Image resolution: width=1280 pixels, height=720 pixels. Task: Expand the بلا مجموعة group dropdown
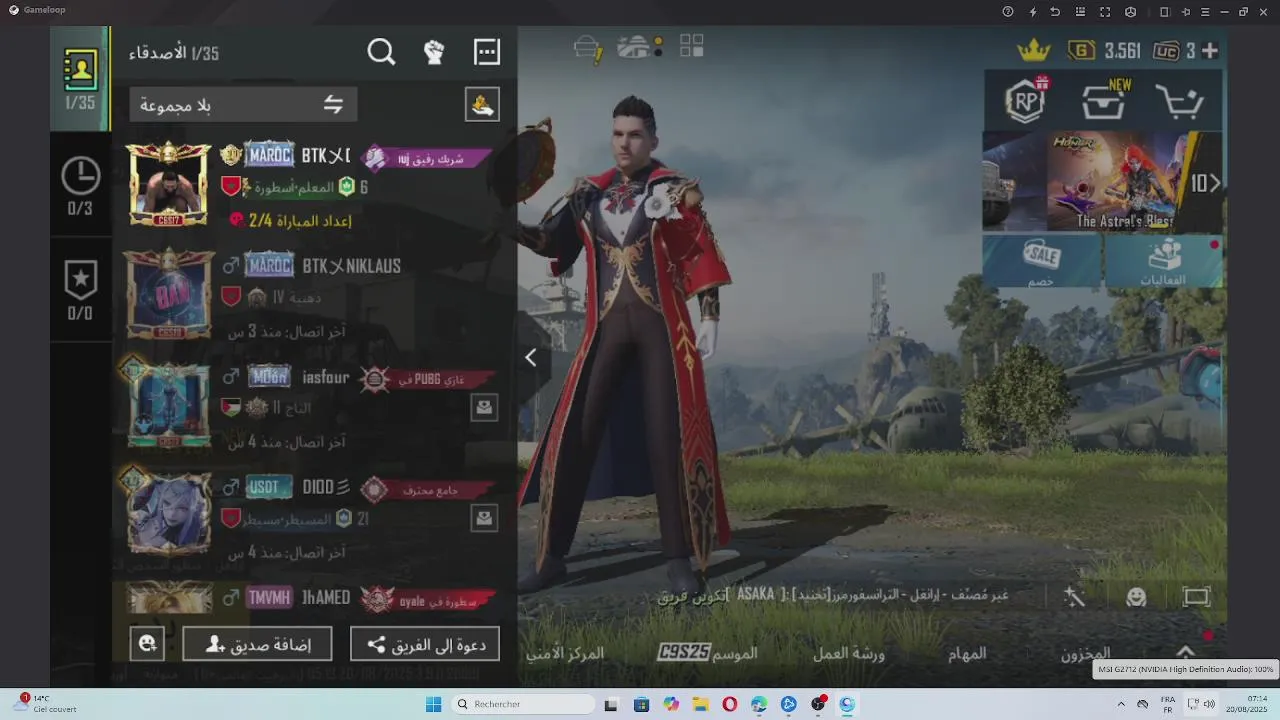(243, 105)
